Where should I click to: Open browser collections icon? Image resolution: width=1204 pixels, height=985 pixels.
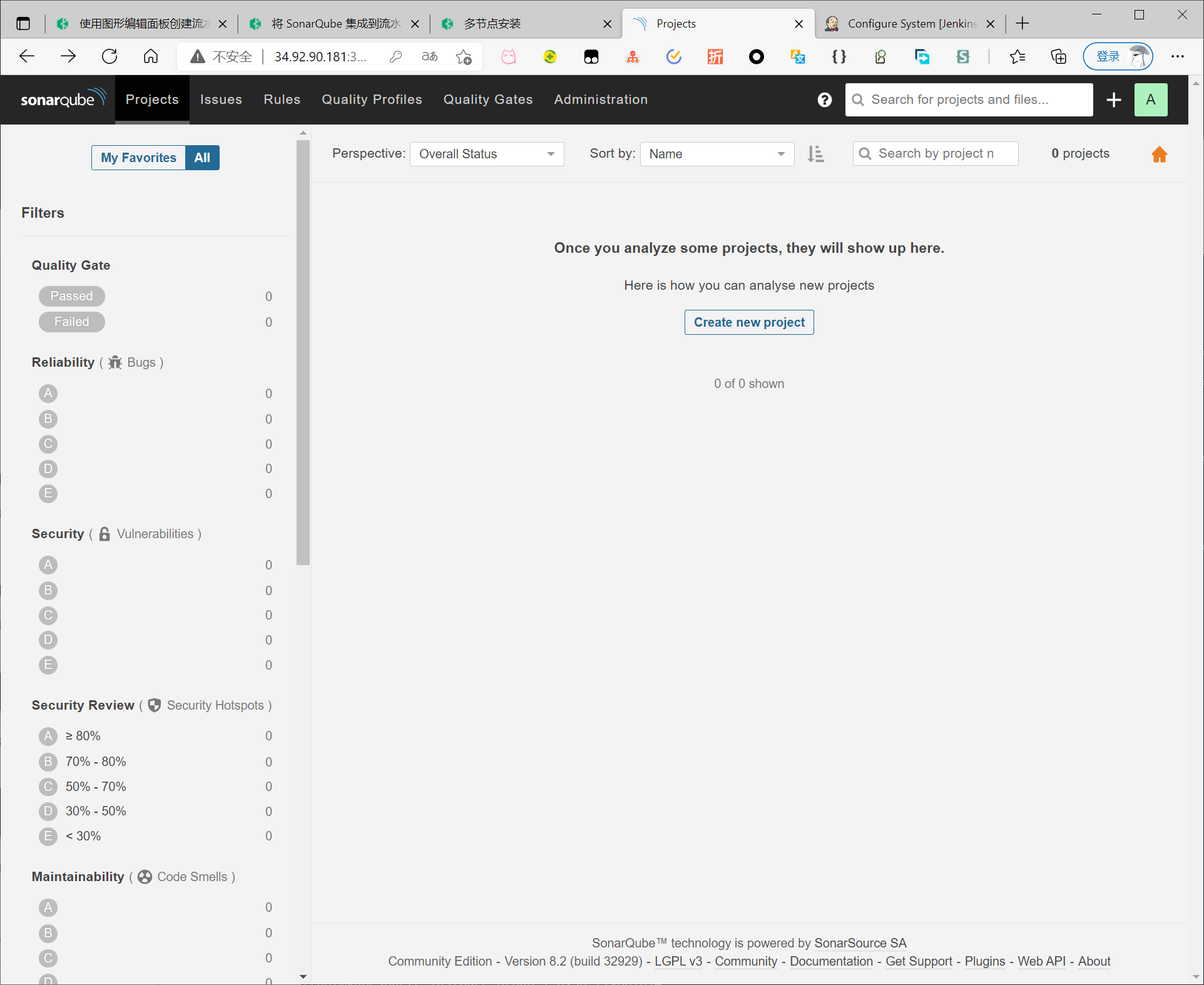[1058, 57]
